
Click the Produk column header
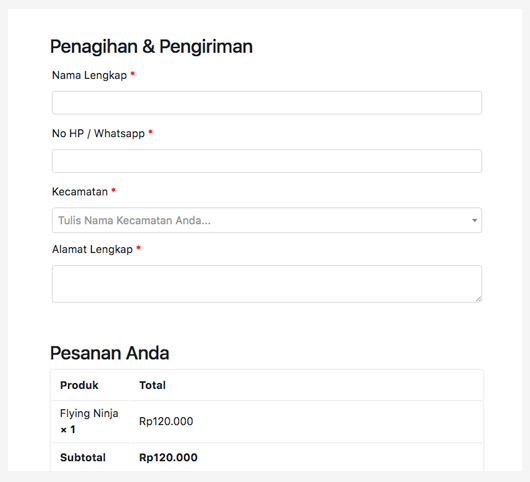pos(79,385)
